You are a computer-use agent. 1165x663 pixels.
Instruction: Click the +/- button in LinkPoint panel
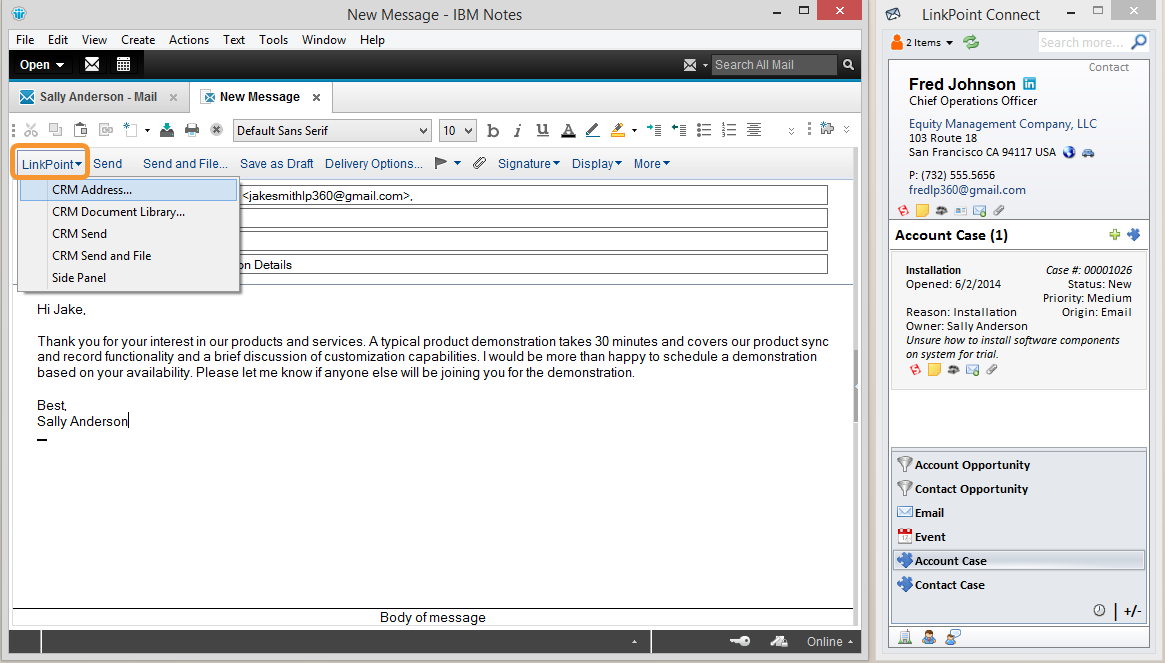[x=1132, y=611]
